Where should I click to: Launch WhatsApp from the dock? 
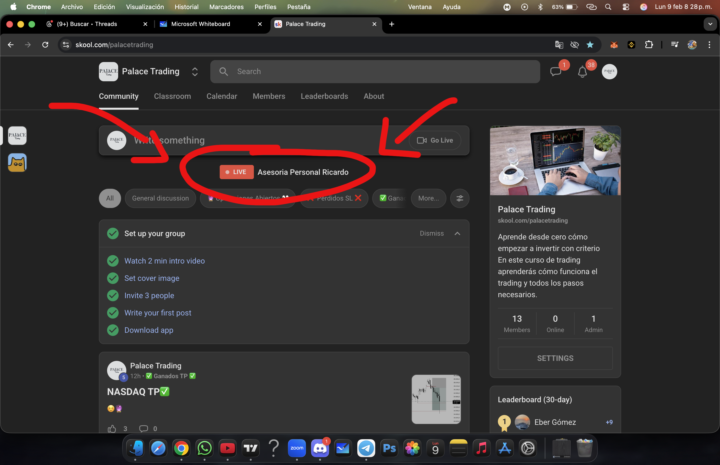[x=205, y=448]
